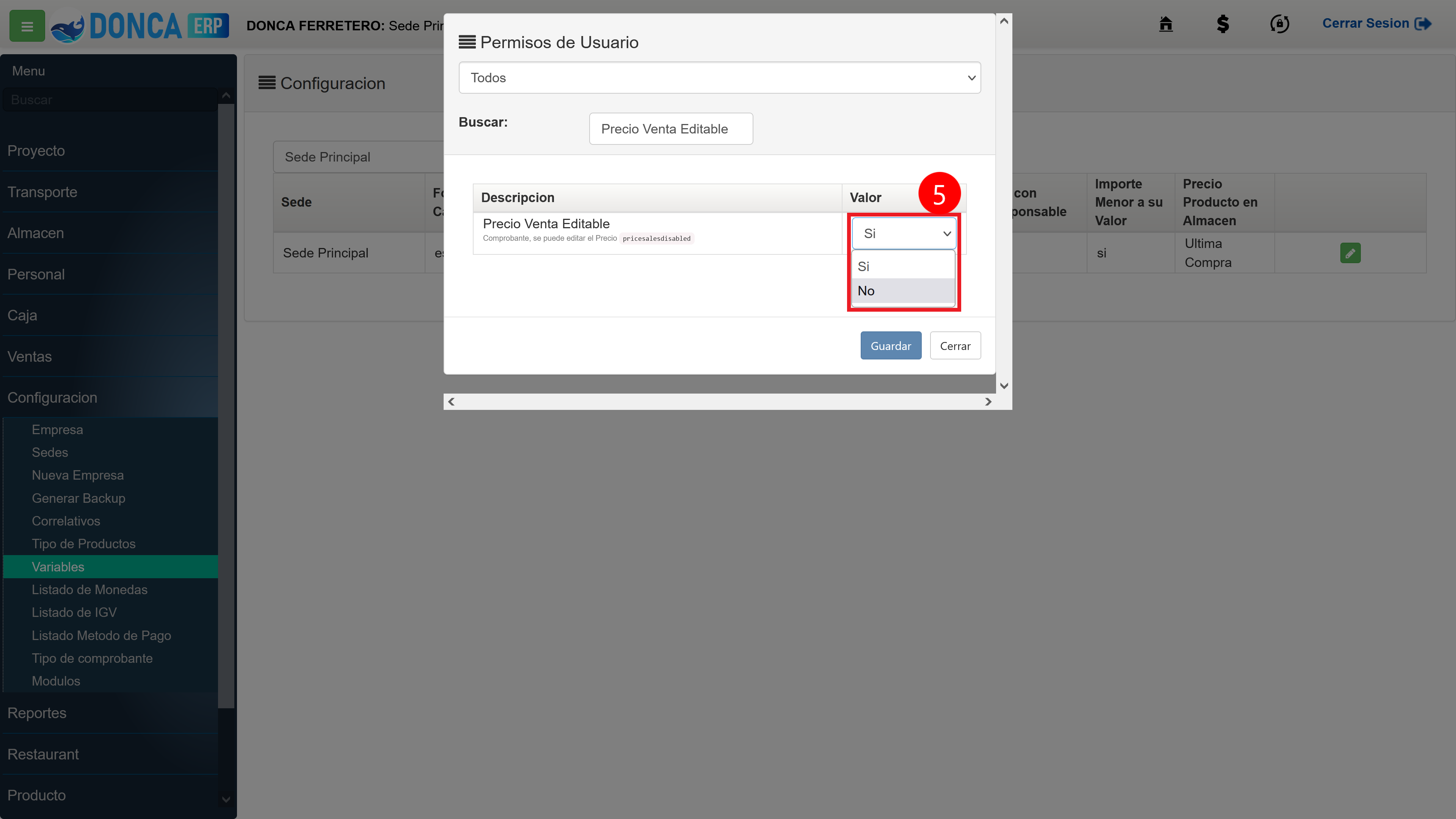Image resolution: width=1456 pixels, height=819 pixels.
Task: Select the highlighted Variables submenu item
Action: 110,567
